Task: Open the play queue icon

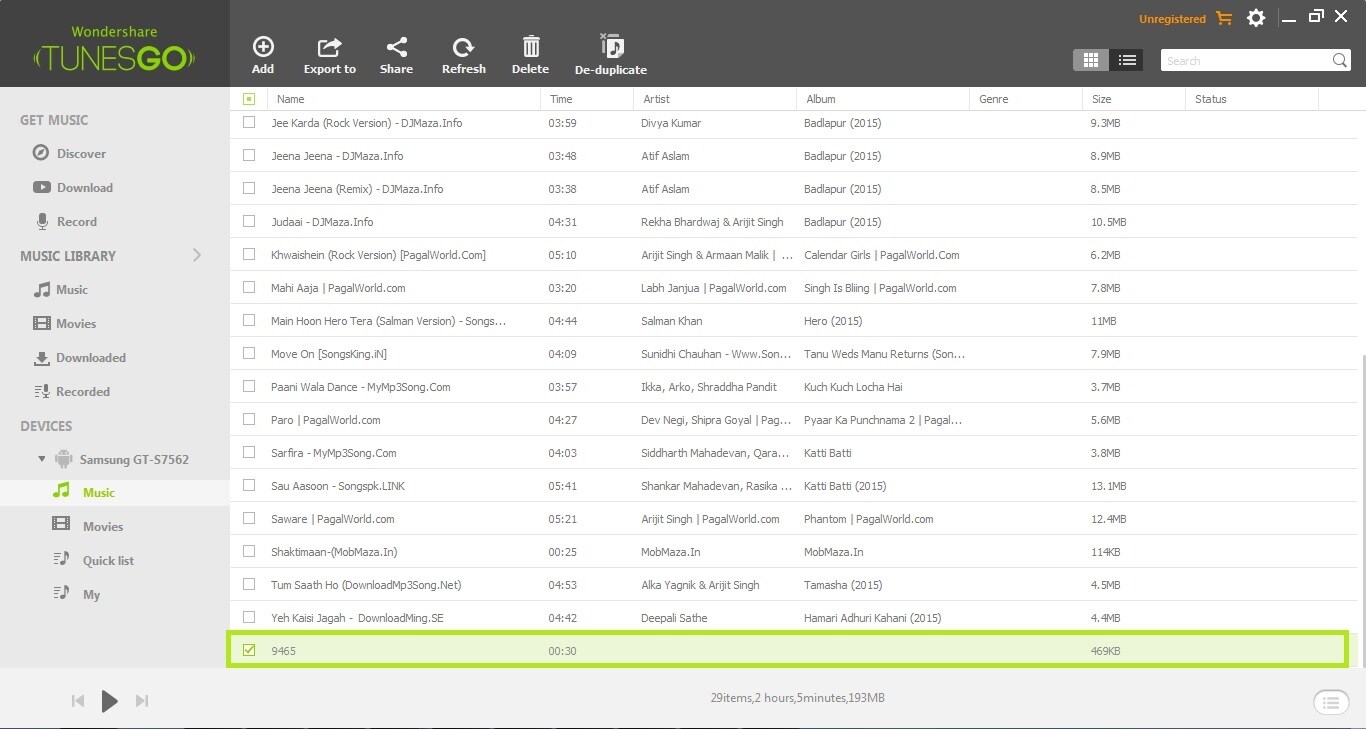Action: tap(1330, 702)
